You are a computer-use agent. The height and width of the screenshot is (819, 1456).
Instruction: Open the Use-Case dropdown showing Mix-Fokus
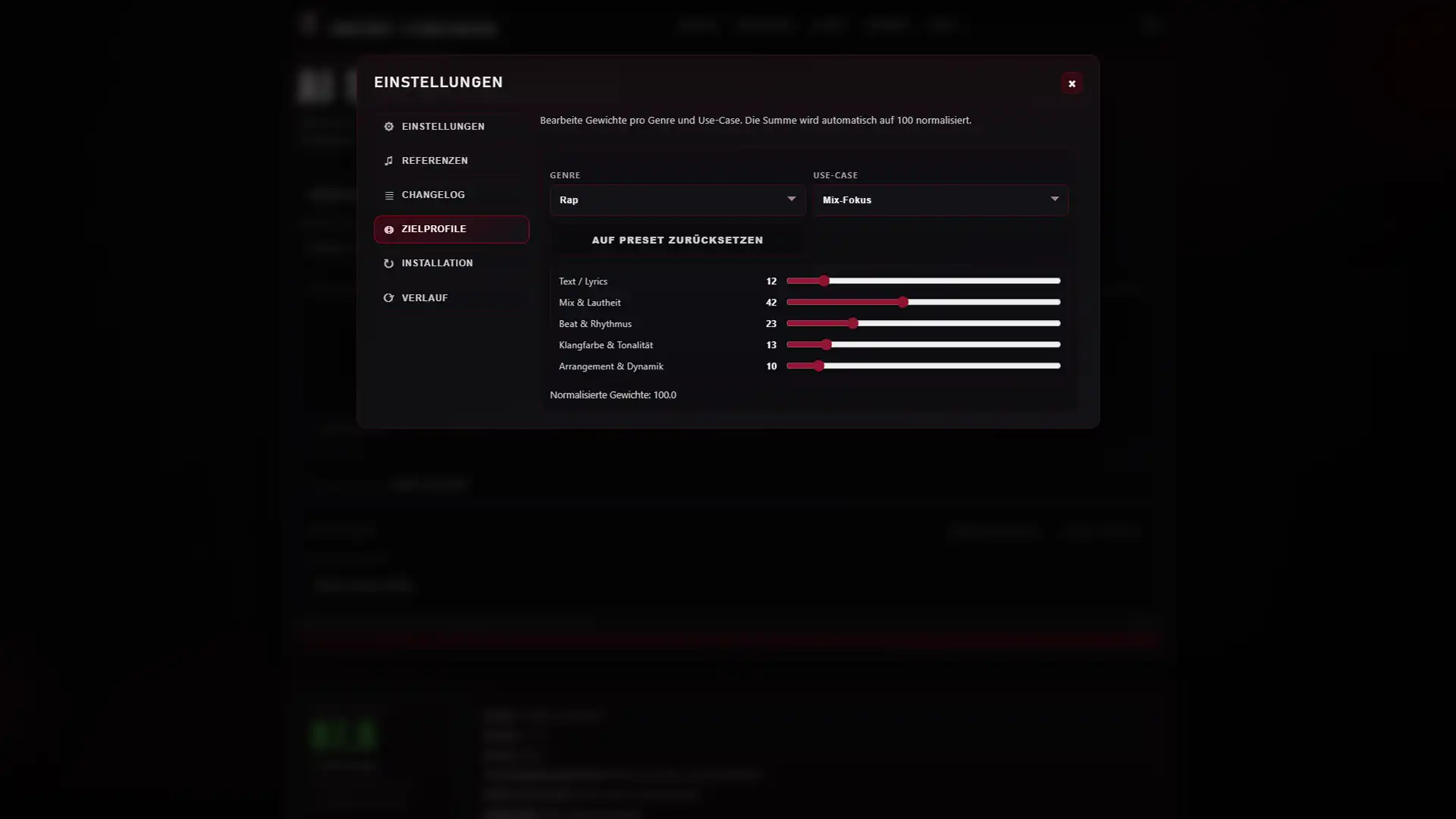tap(940, 200)
